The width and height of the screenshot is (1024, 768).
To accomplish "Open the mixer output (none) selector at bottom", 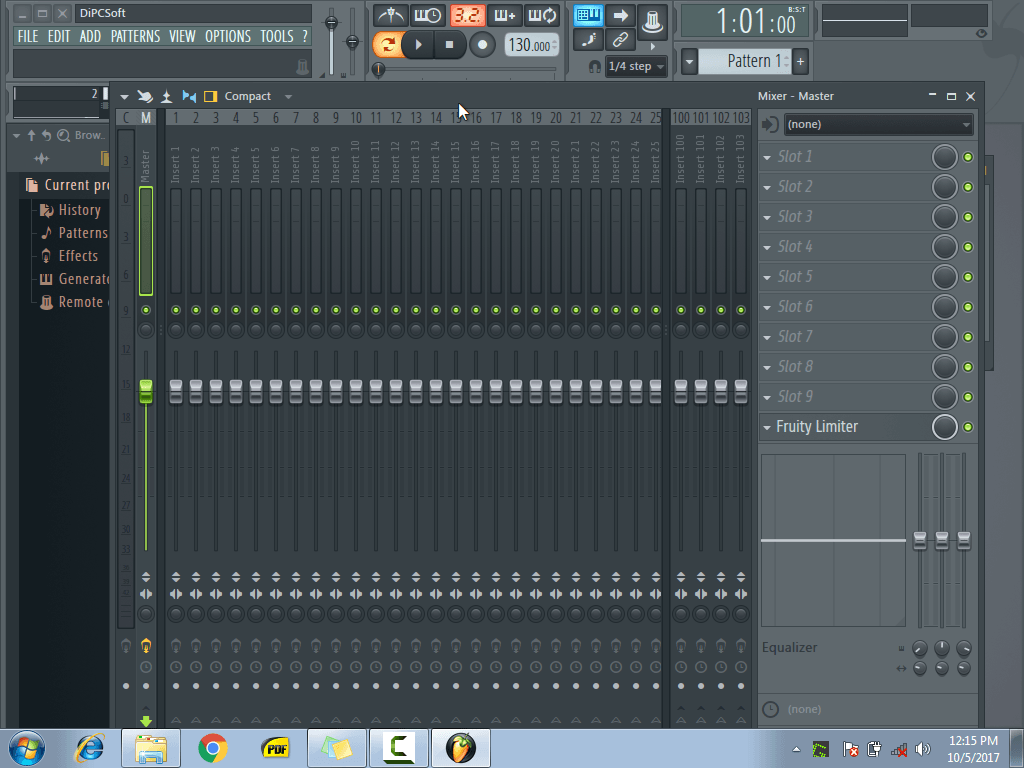I will [867, 709].
